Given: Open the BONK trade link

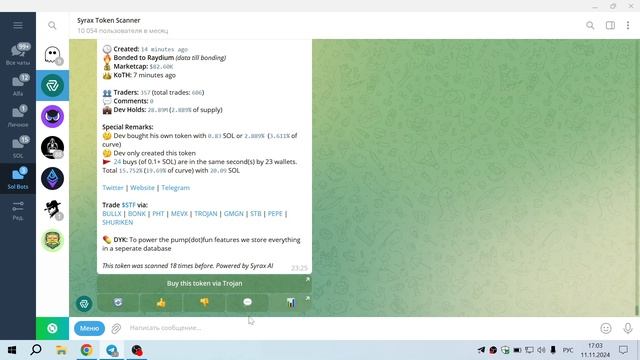Looking at the screenshot, I should [137, 213].
